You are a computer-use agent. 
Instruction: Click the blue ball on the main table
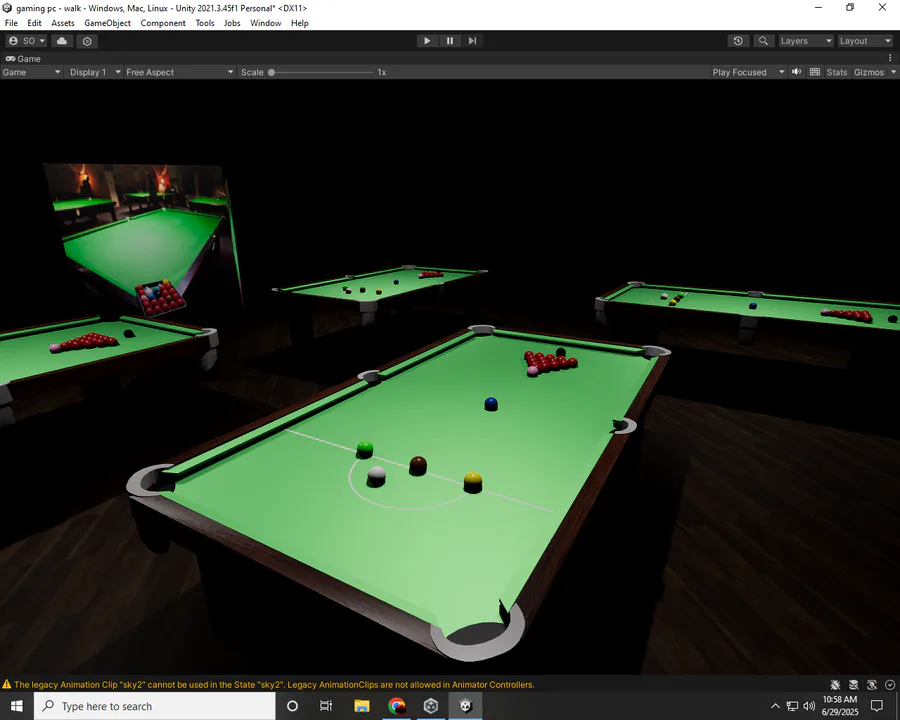click(x=491, y=404)
